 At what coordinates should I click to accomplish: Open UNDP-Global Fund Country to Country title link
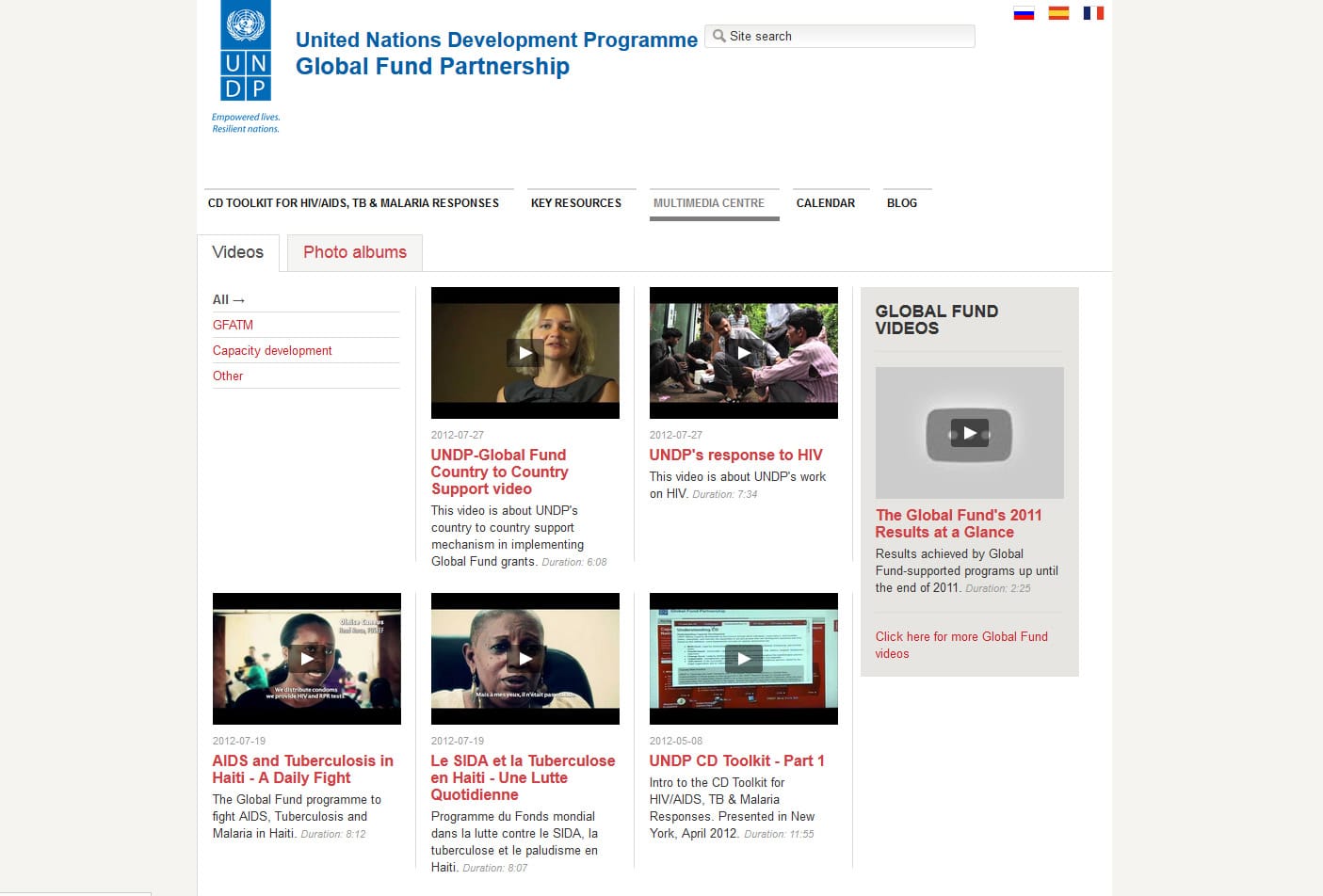coord(499,472)
